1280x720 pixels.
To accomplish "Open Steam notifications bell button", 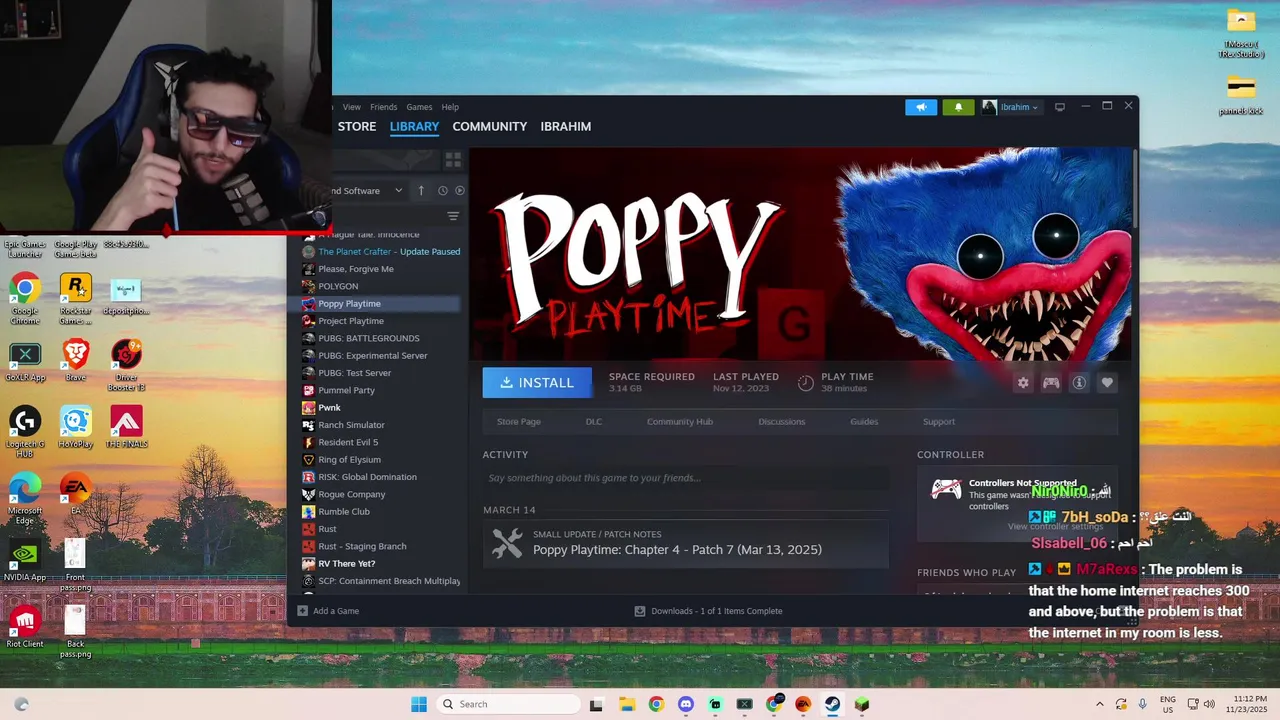I will pos(958,107).
